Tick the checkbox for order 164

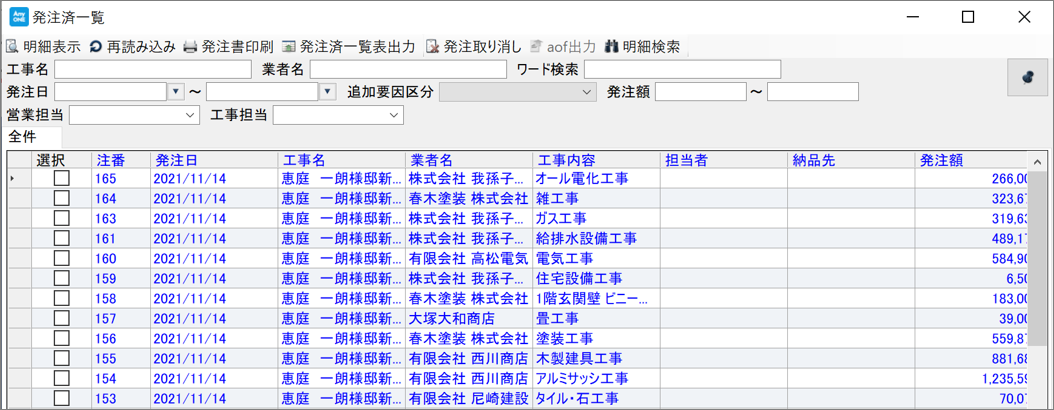tap(62, 198)
